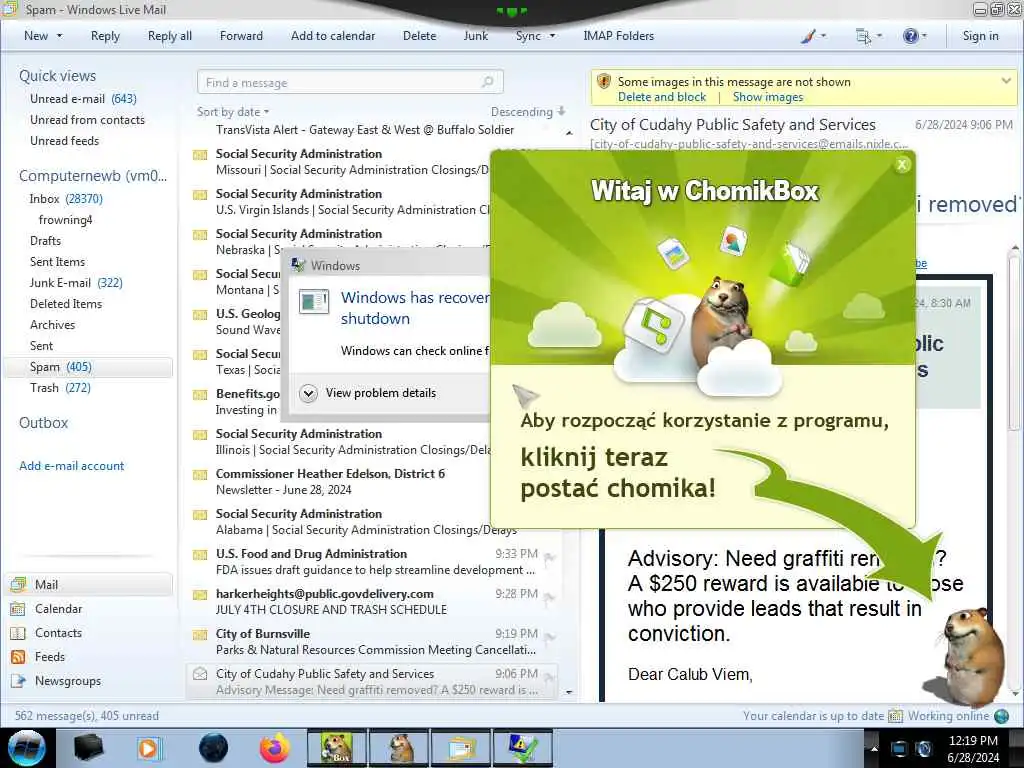Open the problem reports flag taskbar button
1024x768 pixels.
click(x=523, y=748)
